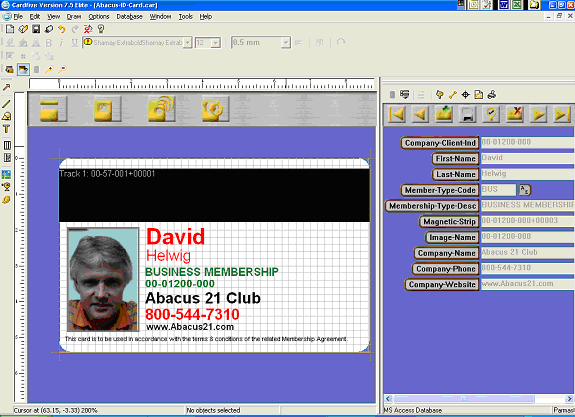The width and height of the screenshot is (575, 417).
Task: Click the Member-Type-Code value field BUS
Action: pyautogui.click(x=498, y=190)
